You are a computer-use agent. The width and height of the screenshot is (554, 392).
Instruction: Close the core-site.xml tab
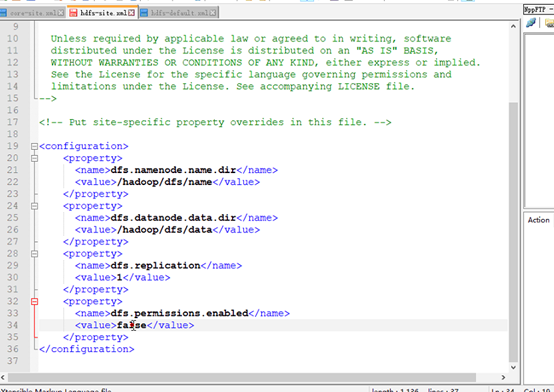coord(61,13)
